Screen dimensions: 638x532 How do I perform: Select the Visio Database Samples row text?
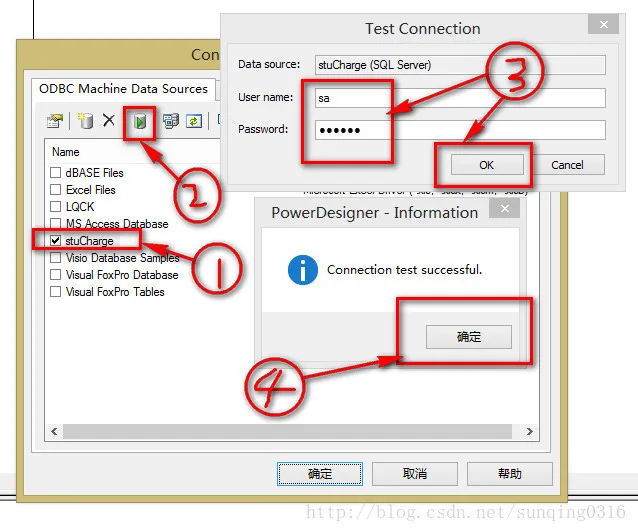click(x=122, y=258)
